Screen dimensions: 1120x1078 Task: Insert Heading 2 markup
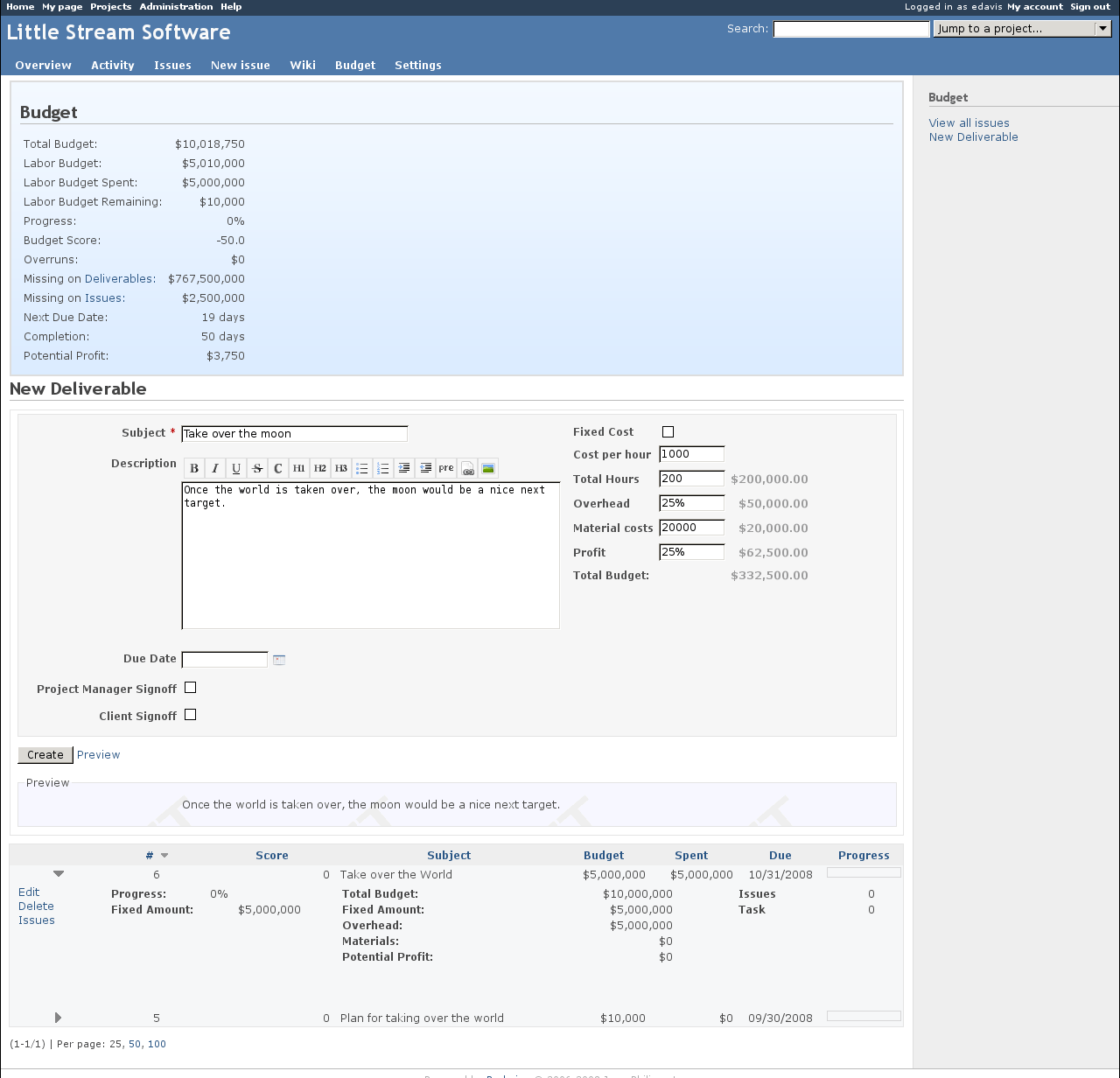point(320,468)
